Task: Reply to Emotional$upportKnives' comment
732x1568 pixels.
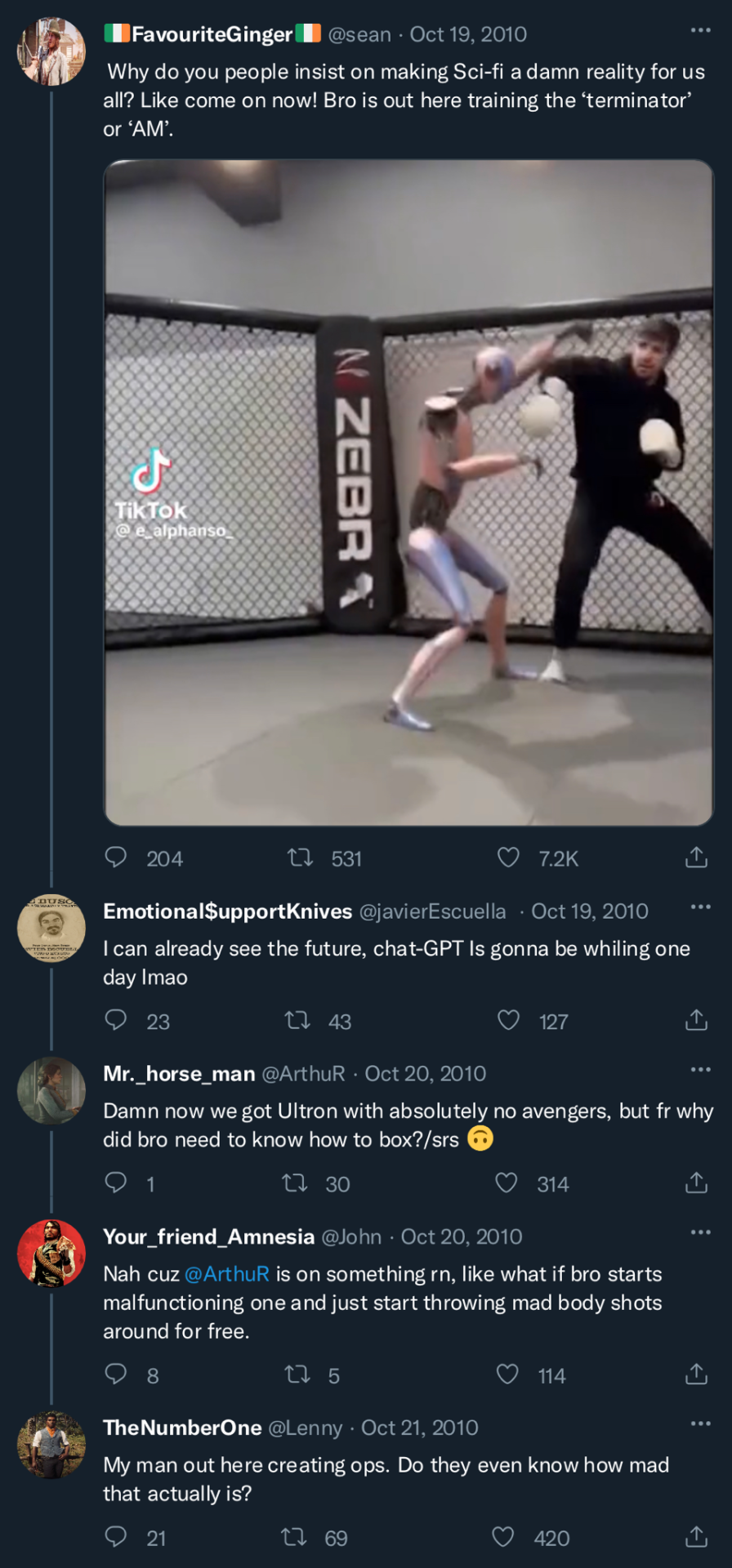Action: [x=116, y=1020]
